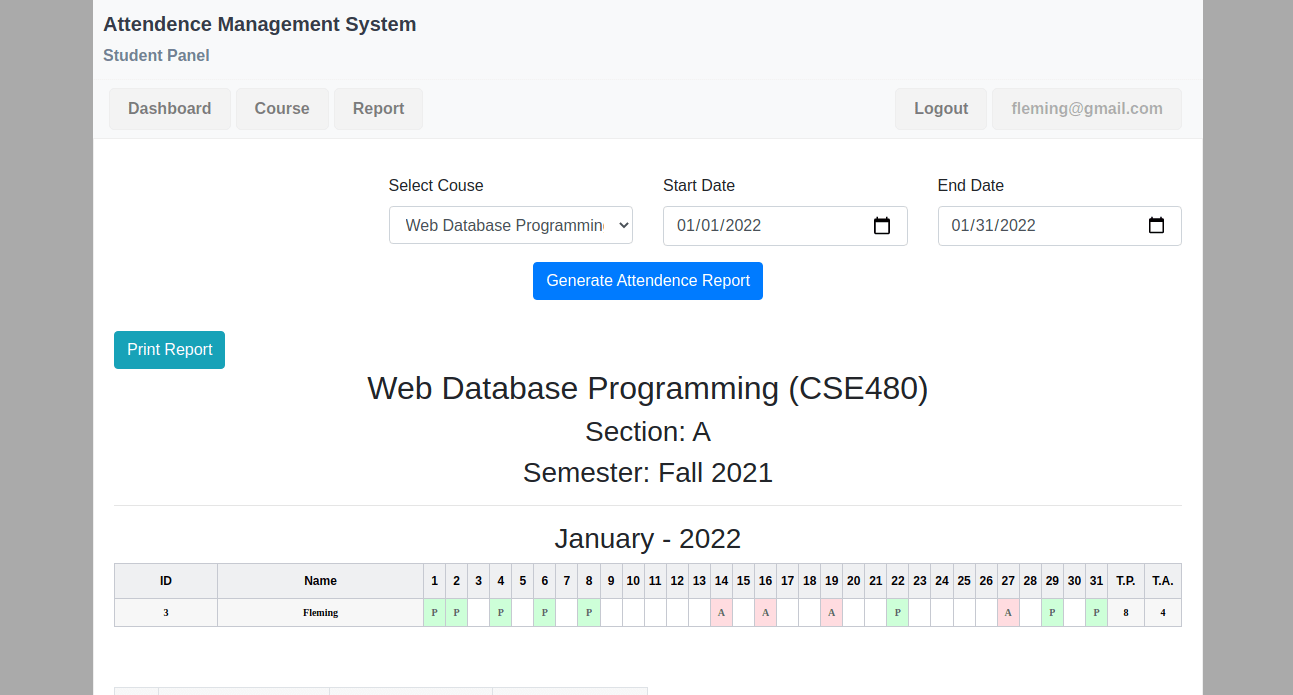Viewport: 1293px width, 695px height.
Task: Open the Report menu item
Action: coord(378,109)
